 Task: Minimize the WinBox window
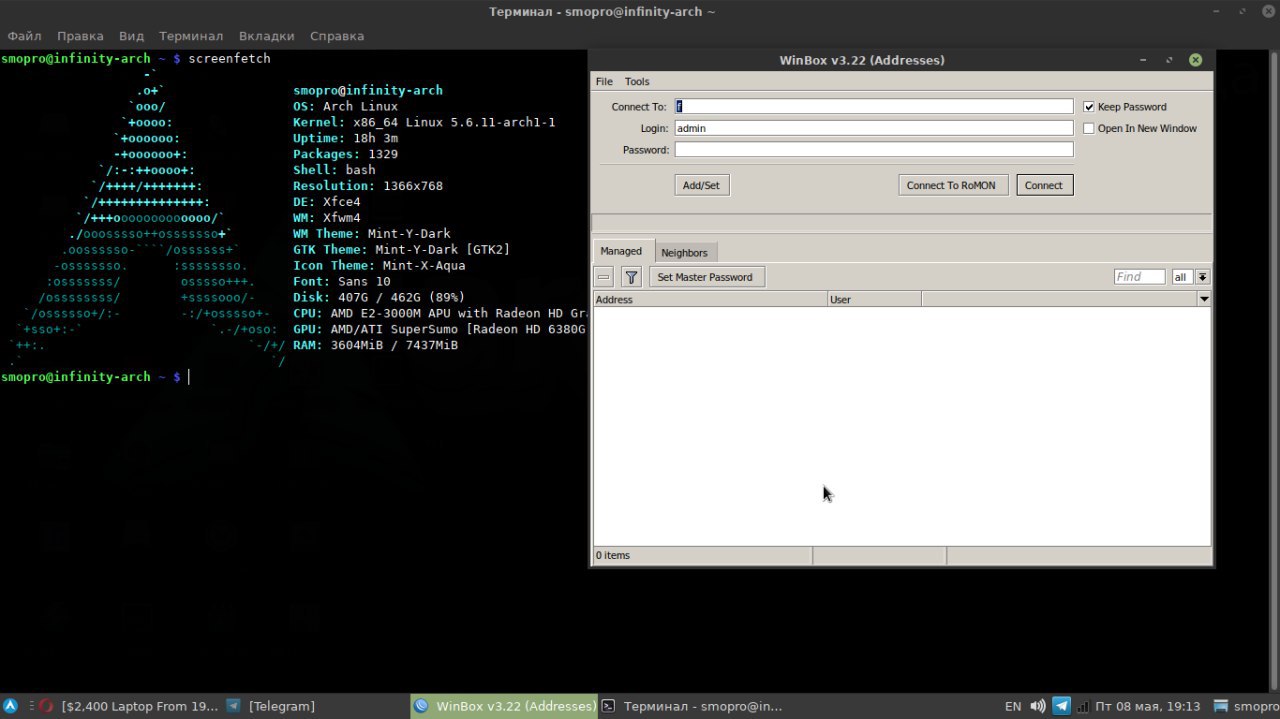click(x=1143, y=60)
